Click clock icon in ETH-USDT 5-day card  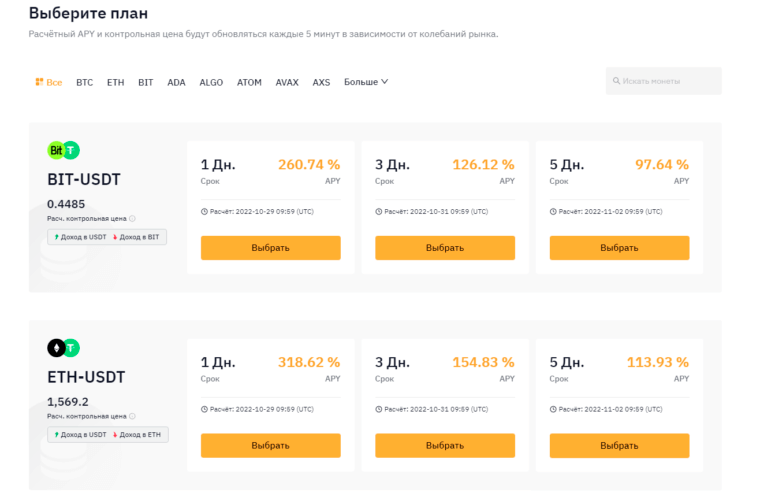click(x=553, y=409)
